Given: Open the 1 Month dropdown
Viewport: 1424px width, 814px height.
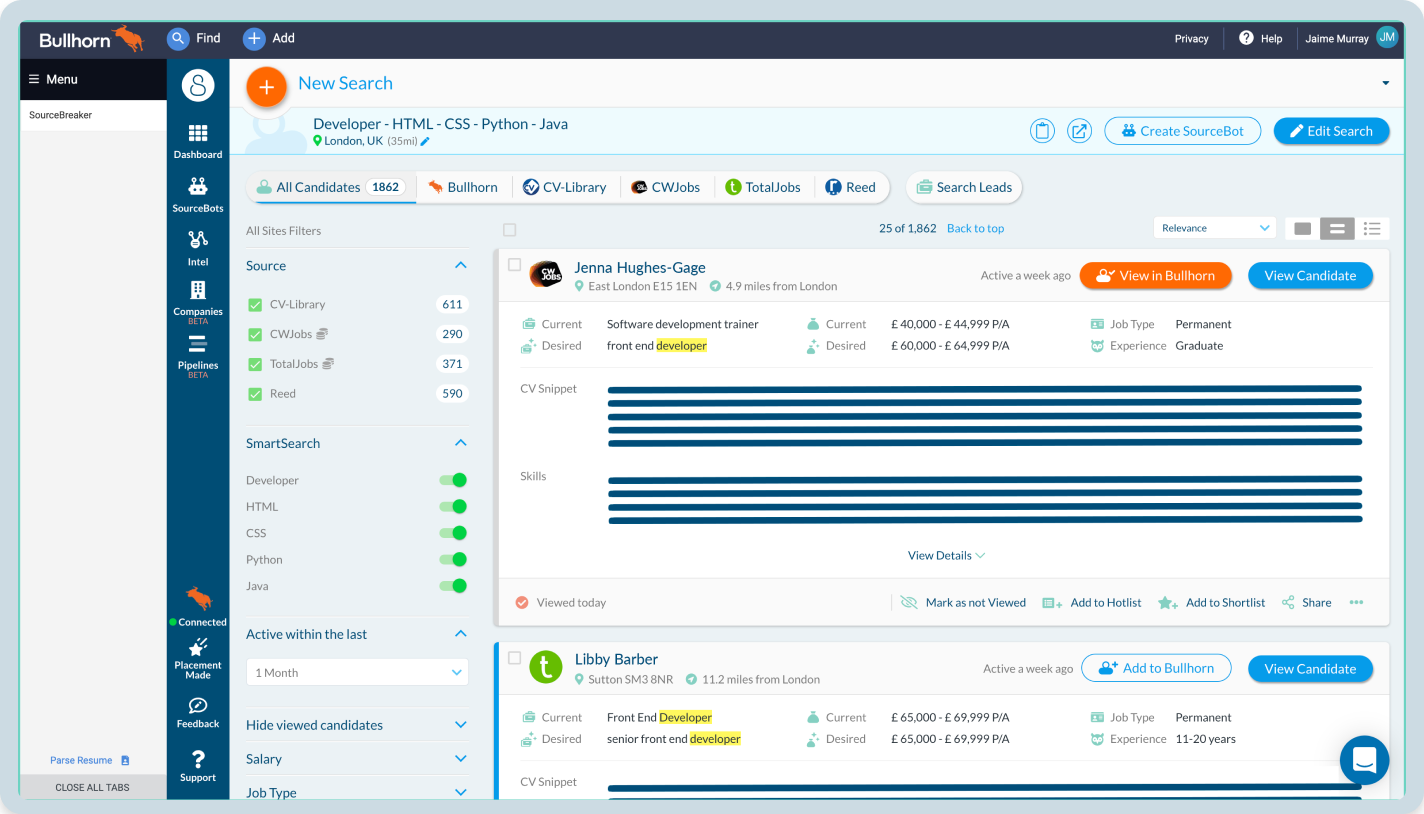Looking at the screenshot, I should click(357, 672).
